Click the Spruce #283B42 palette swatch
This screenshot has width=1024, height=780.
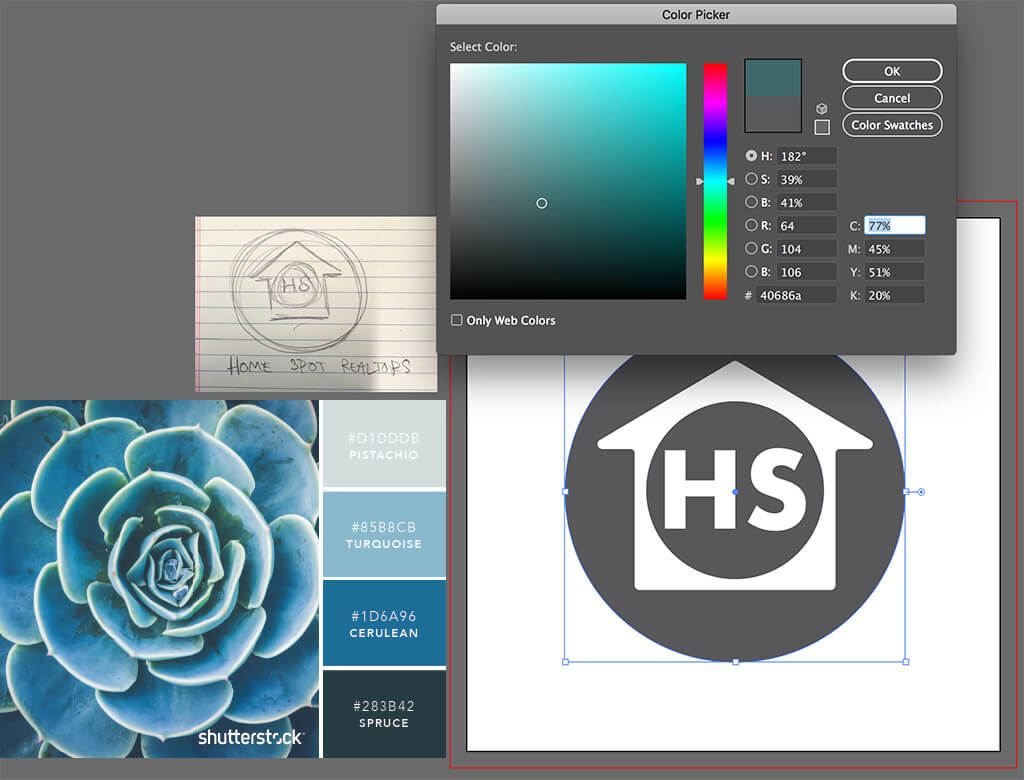(x=384, y=714)
